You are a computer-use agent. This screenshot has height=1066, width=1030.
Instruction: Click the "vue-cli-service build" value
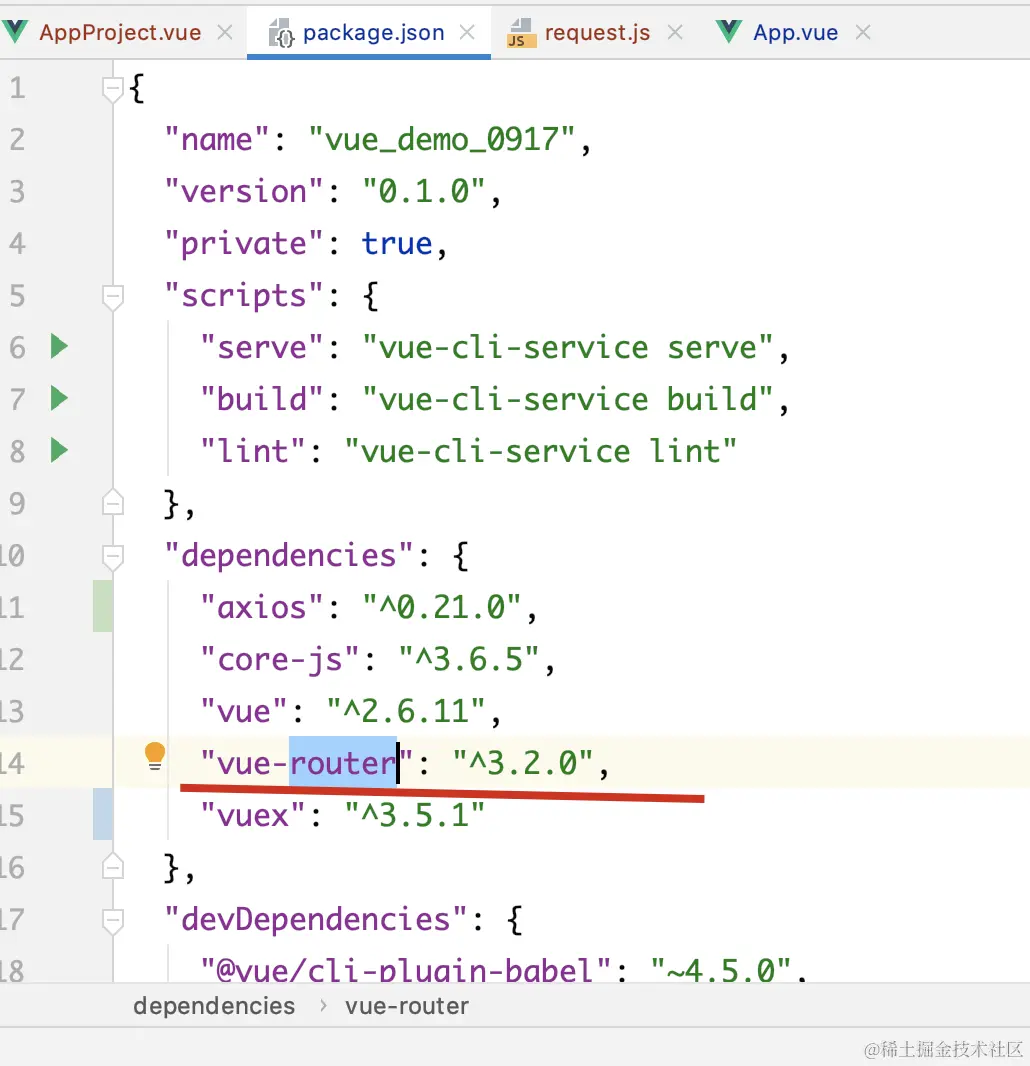tap(568, 399)
